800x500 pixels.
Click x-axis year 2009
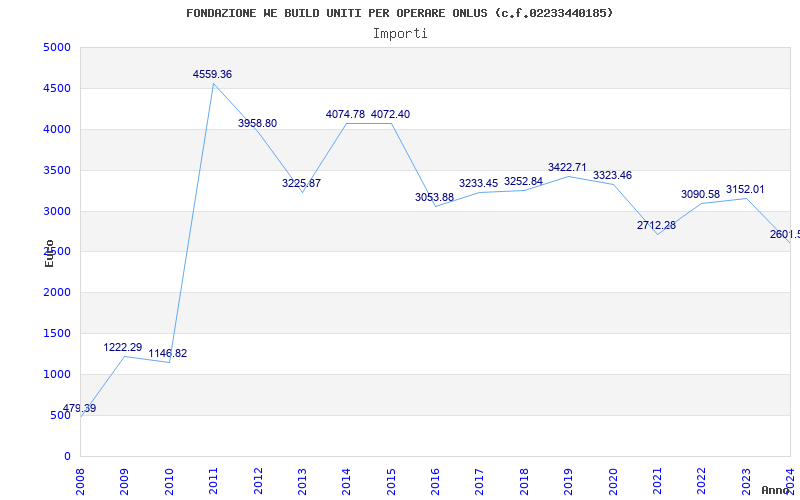click(x=125, y=481)
